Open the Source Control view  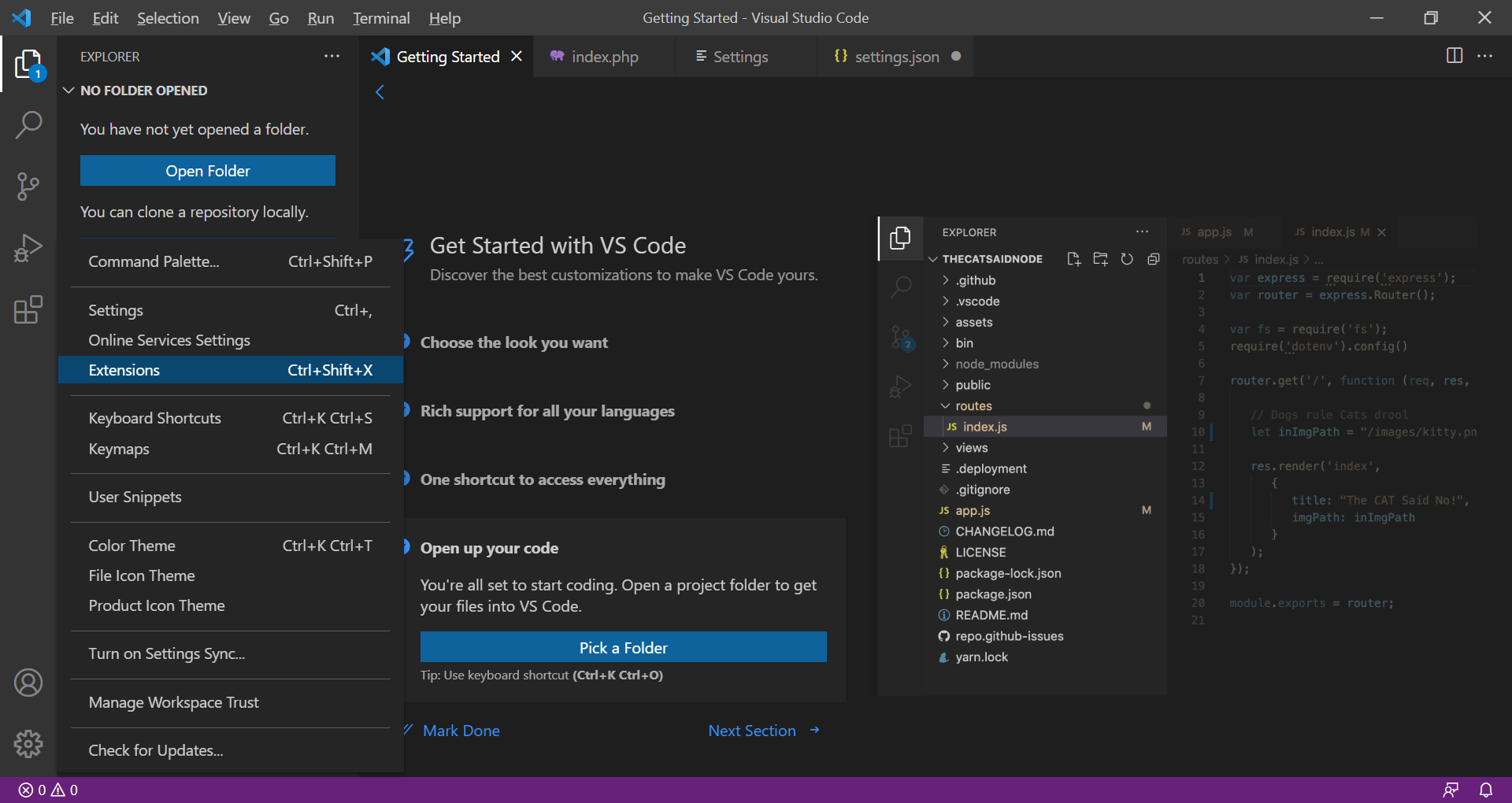pyautogui.click(x=29, y=186)
